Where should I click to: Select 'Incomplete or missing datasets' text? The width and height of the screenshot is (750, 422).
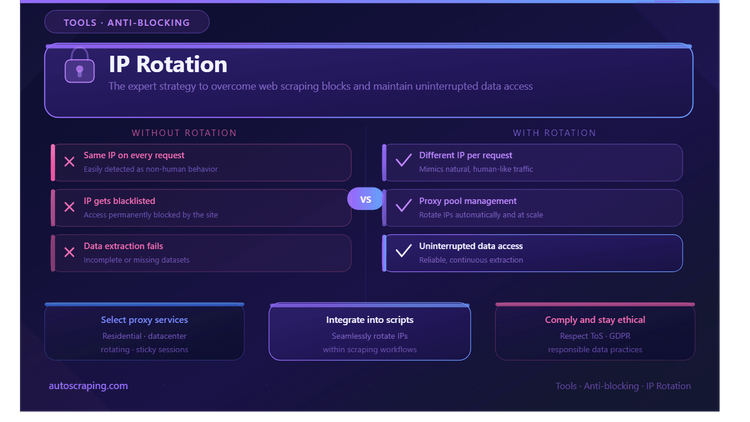[136, 260]
